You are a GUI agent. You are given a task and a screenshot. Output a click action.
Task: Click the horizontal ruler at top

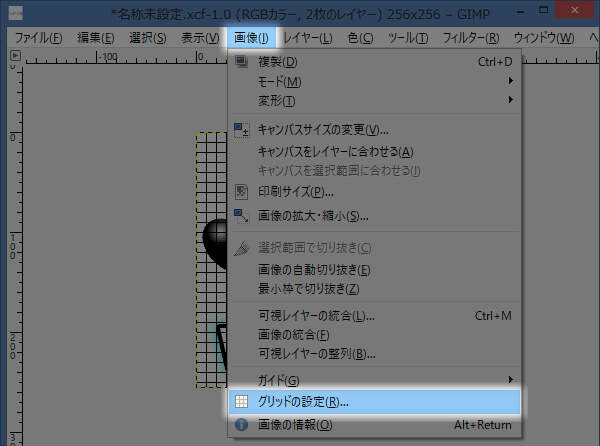click(x=126, y=57)
